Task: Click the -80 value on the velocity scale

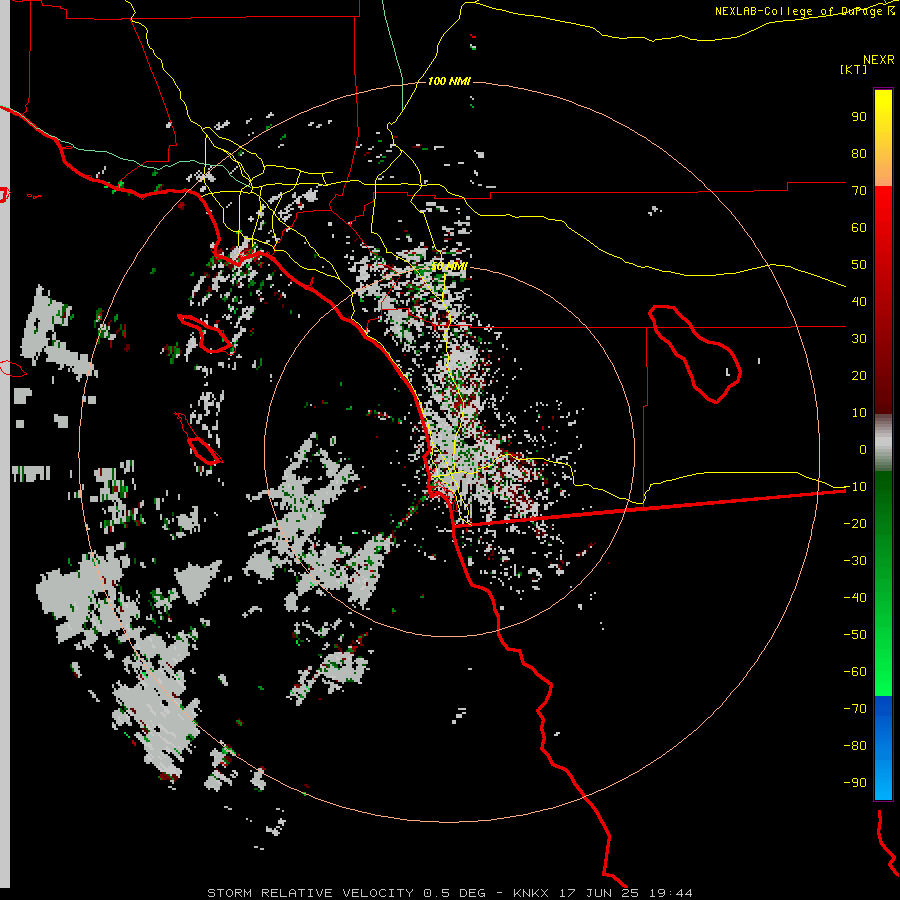Action: [855, 746]
